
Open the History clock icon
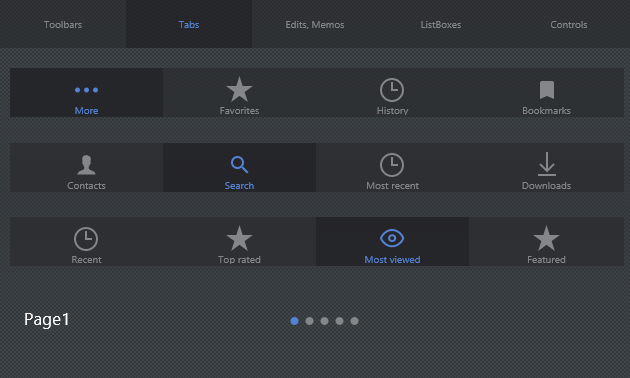coord(392,90)
